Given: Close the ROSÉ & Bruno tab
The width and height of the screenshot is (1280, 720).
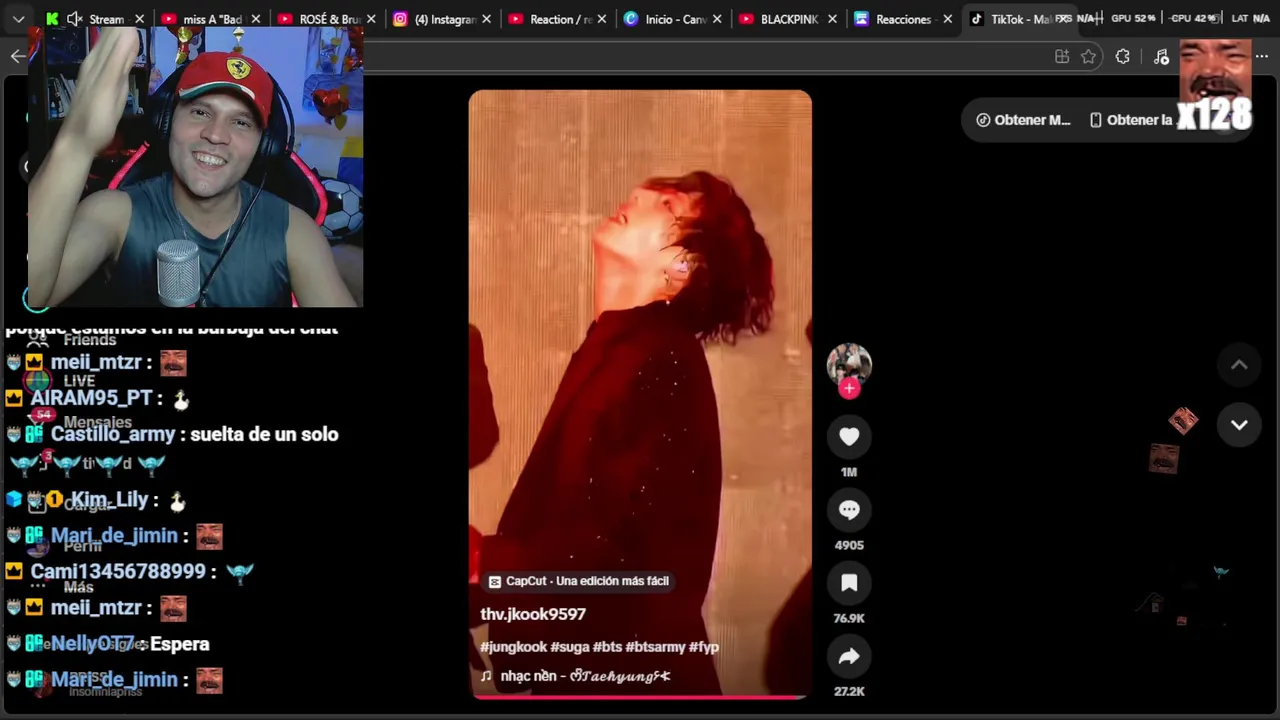Looking at the screenshot, I should point(371,19).
